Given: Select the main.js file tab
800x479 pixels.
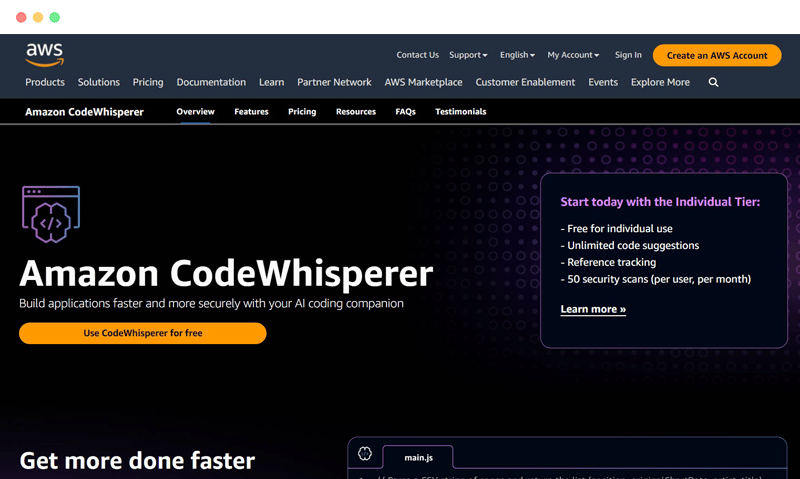Looking at the screenshot, I should click(x=418, y=458).
